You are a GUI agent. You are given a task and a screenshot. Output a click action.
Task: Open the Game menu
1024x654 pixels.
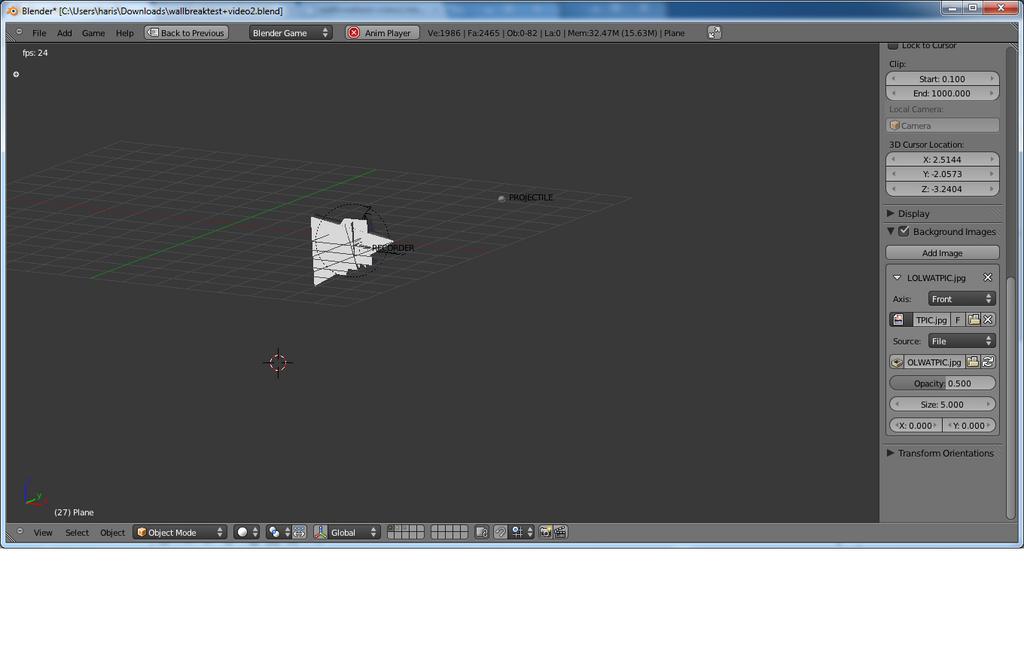(x=93, y=33)
